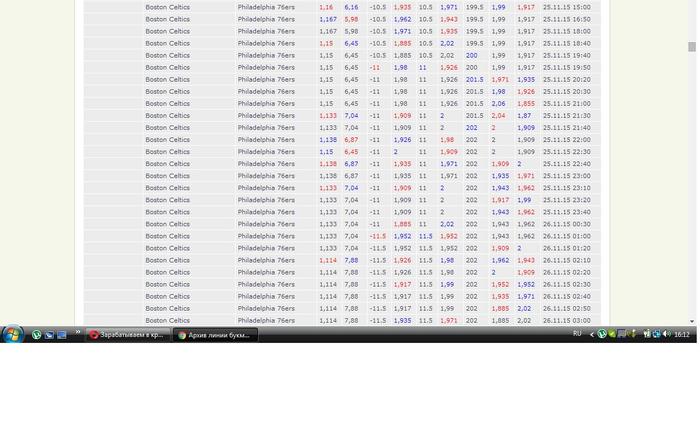Select the timestamp 25.11.15 16:50
Screen dimensions: 700x447
(x=567, y=19)
